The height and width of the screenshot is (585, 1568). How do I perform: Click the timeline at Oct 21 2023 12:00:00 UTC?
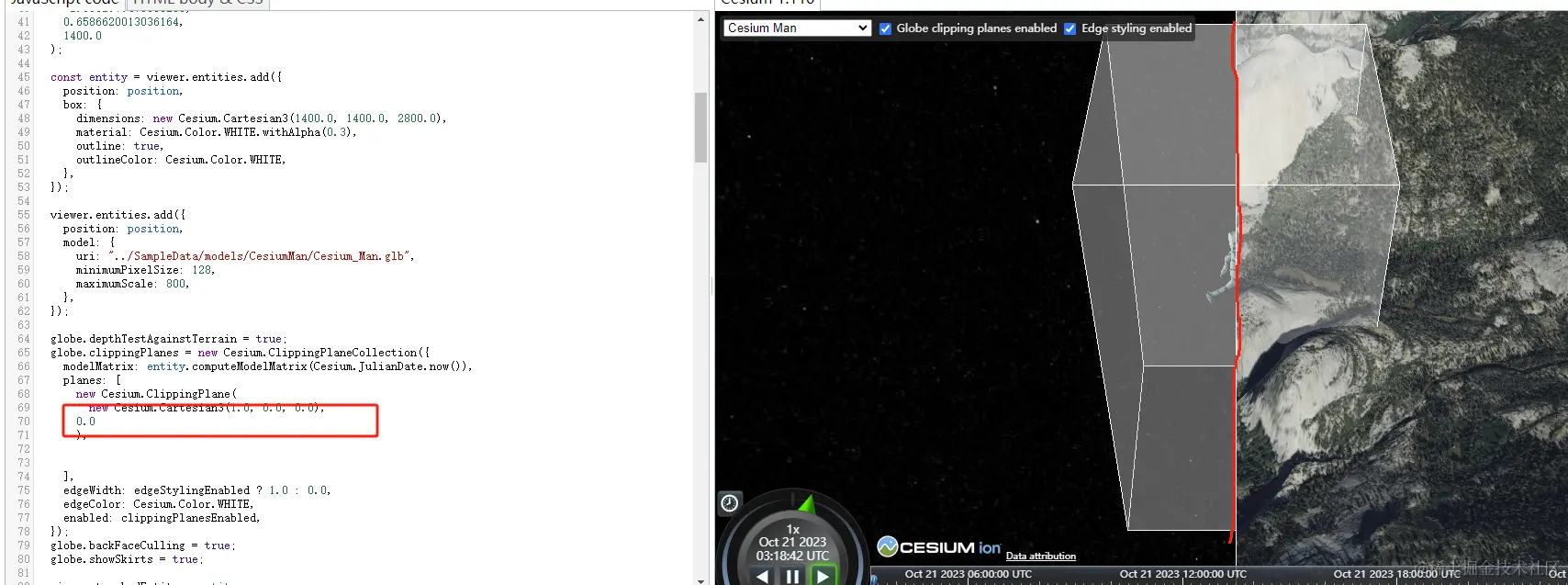click(x=1183, y=574)
